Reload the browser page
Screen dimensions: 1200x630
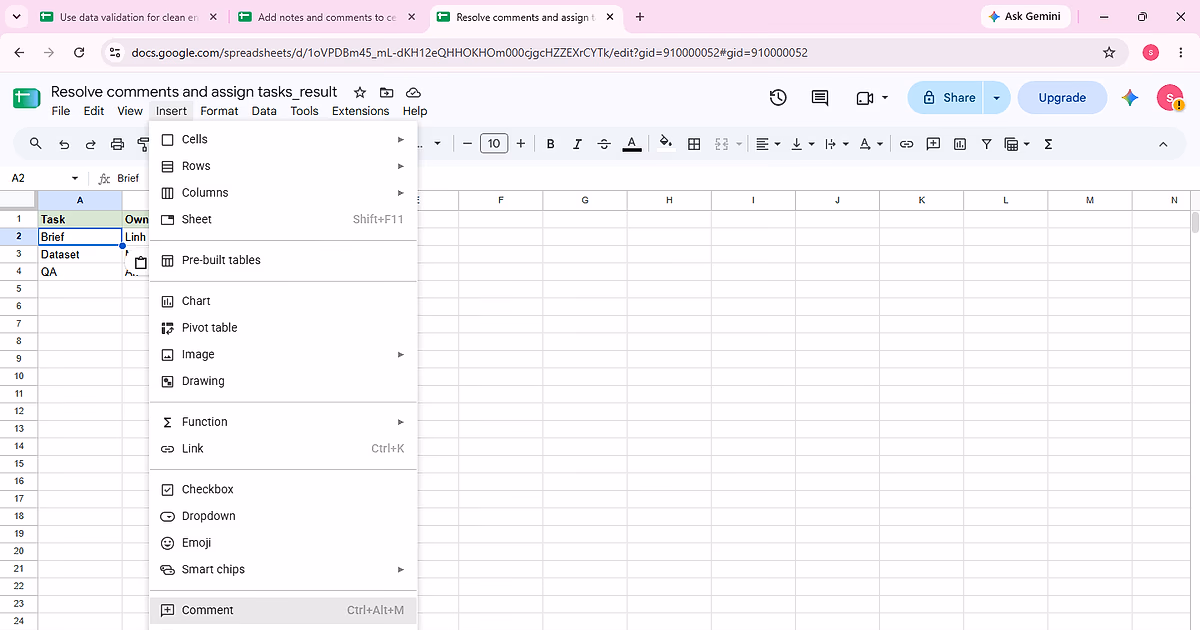[79, 52]
